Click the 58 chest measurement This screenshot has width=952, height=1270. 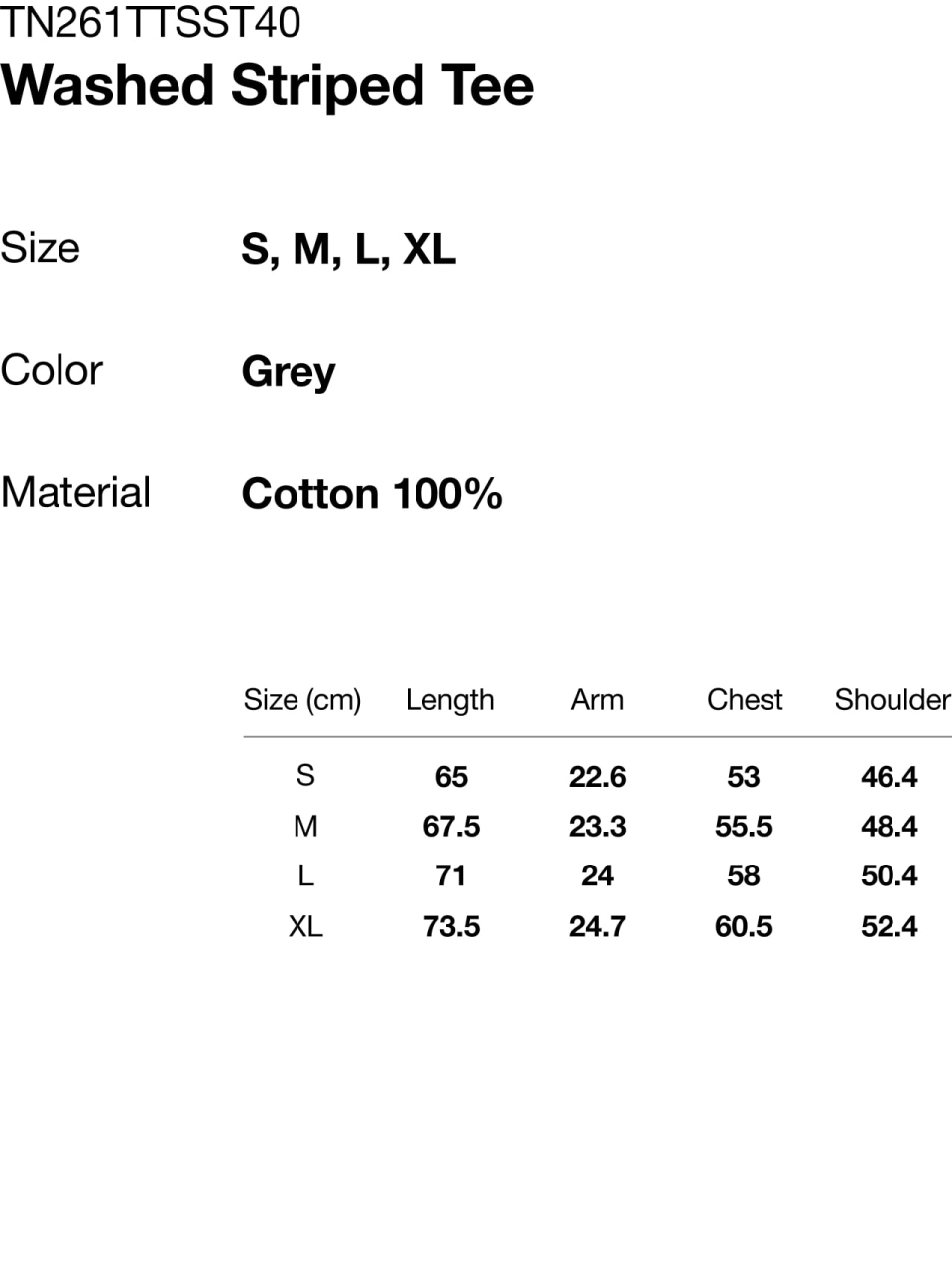pyautogui.click(x=744, y=876)
